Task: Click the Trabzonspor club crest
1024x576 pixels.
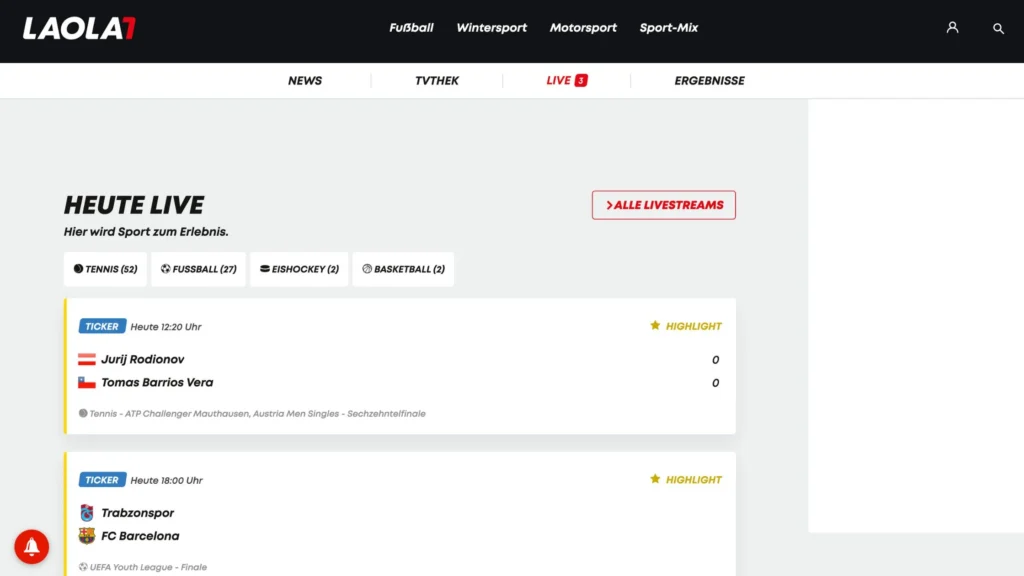Action: (x=88, y=512)
